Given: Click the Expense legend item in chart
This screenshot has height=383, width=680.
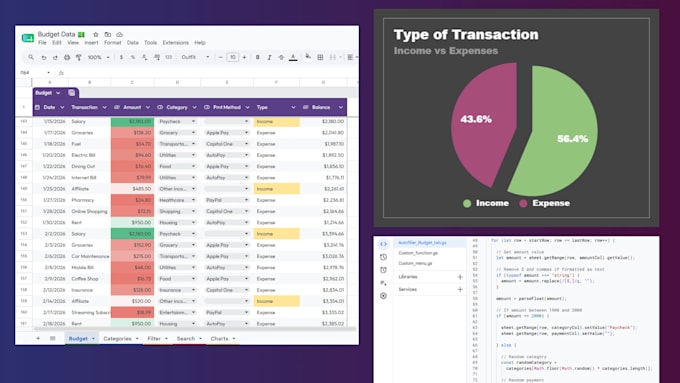Looking at the screenshot, I should pyautogui.click(x=545, y=203).
